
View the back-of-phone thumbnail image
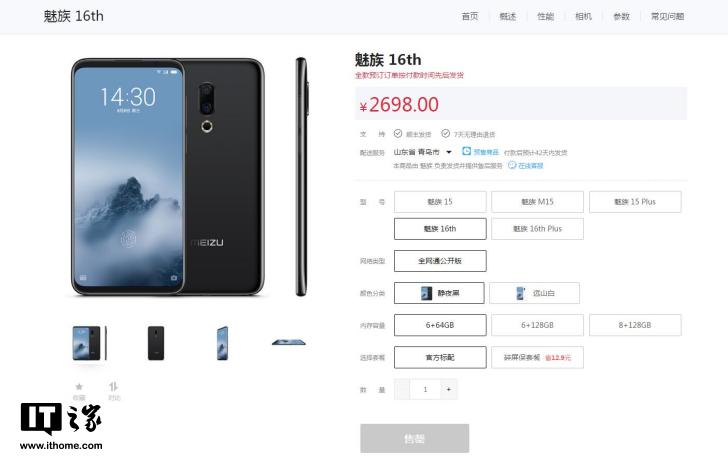click(156, 343)
